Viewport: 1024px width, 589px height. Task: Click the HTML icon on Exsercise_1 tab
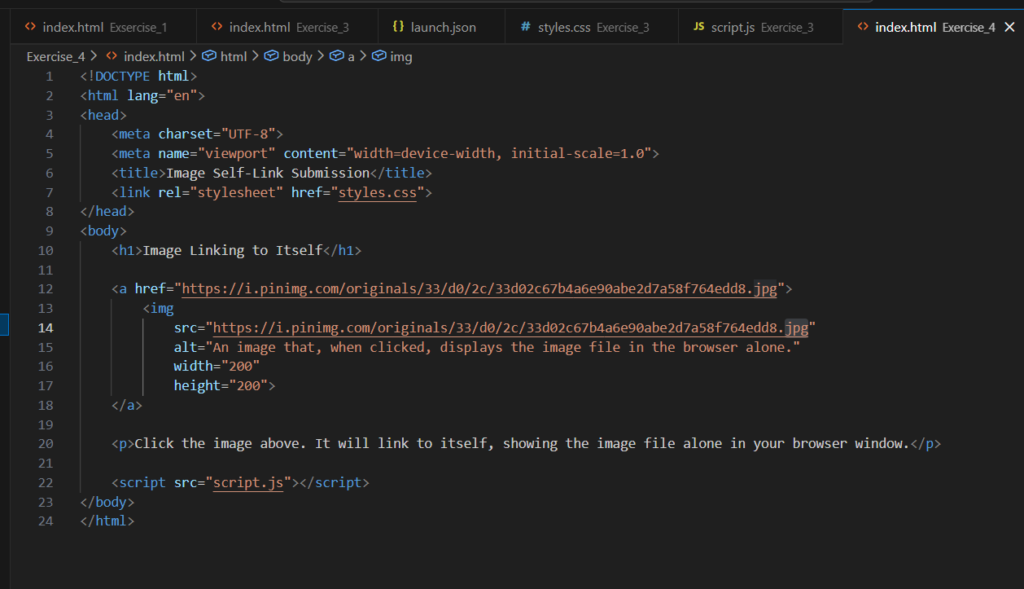point(30,27)
